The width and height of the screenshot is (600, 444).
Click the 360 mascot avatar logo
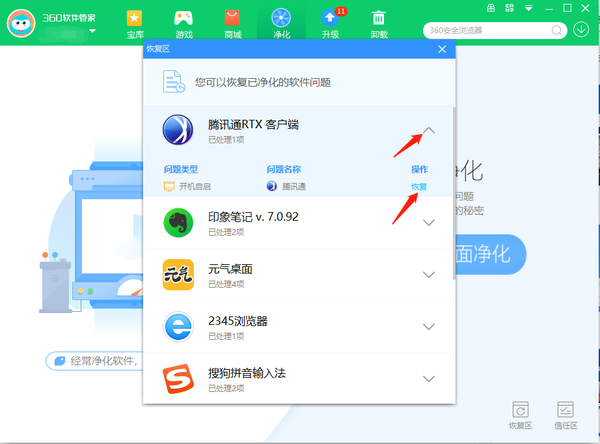pos(21,27)
